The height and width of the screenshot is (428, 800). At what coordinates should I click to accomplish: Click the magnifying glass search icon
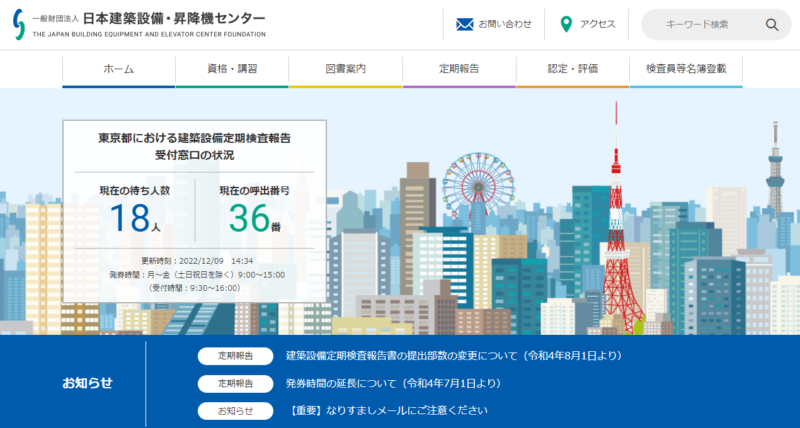click(x=771, y=24)
